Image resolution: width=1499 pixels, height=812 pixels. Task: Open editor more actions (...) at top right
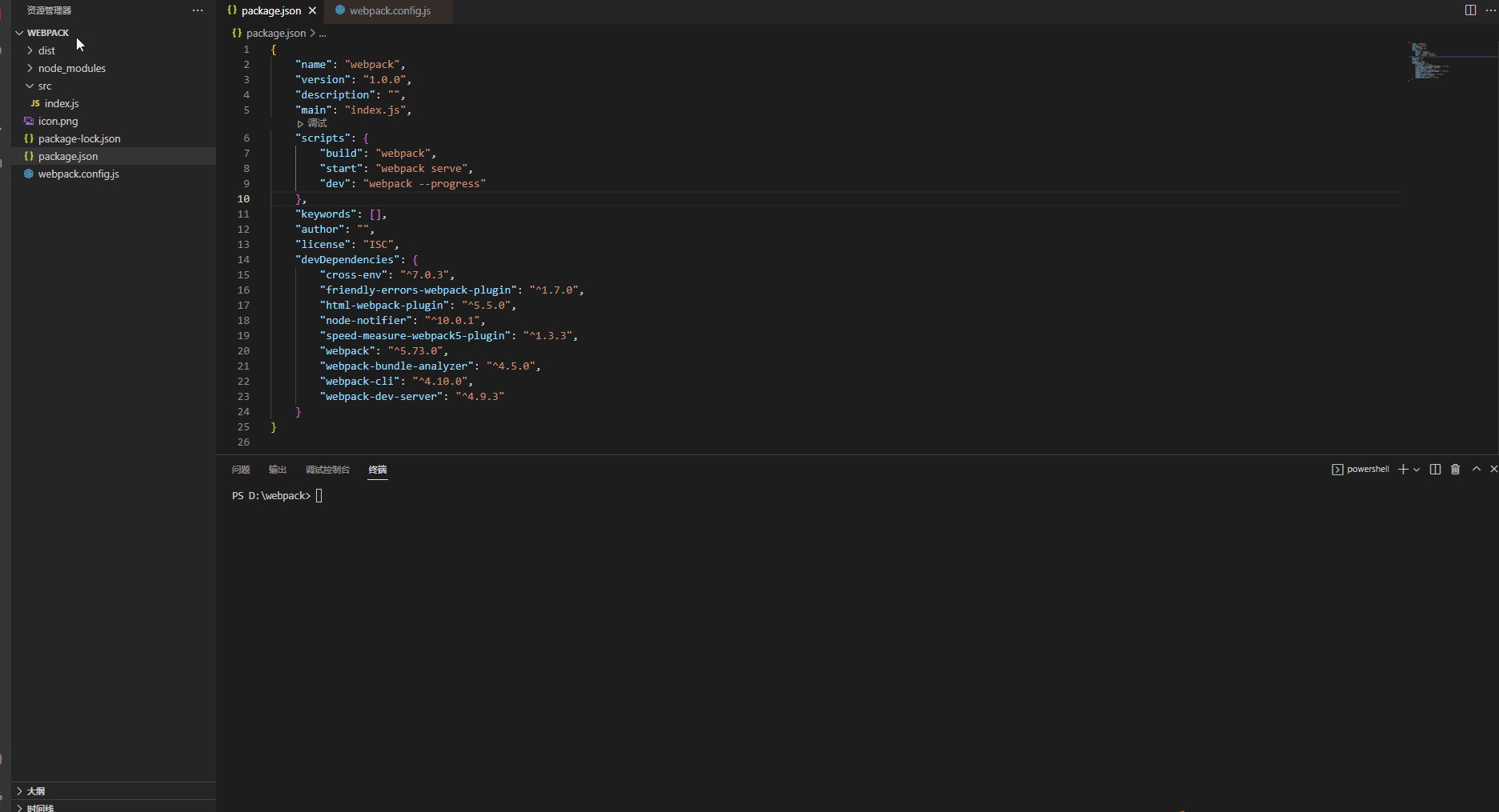[x=1490, y=10]
